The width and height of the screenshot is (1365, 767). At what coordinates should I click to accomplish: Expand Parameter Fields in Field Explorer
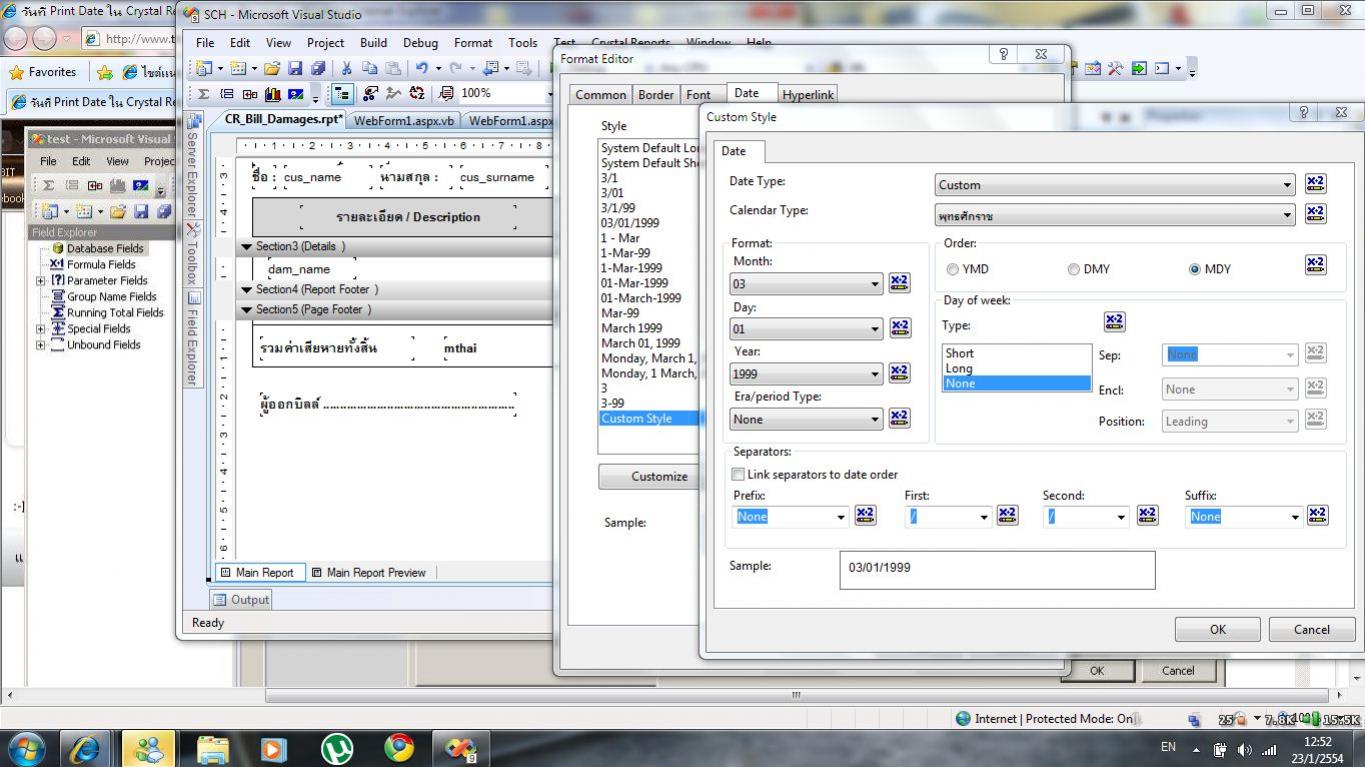[41, 281]
